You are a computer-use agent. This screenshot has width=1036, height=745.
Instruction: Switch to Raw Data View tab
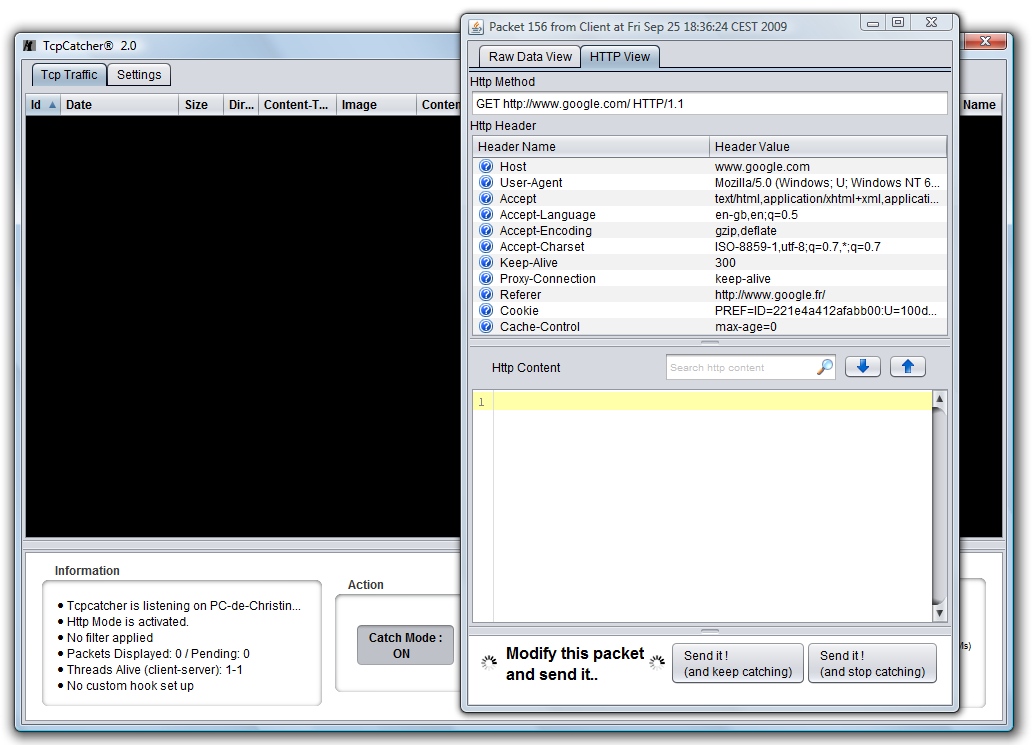(x=530, y=57)
